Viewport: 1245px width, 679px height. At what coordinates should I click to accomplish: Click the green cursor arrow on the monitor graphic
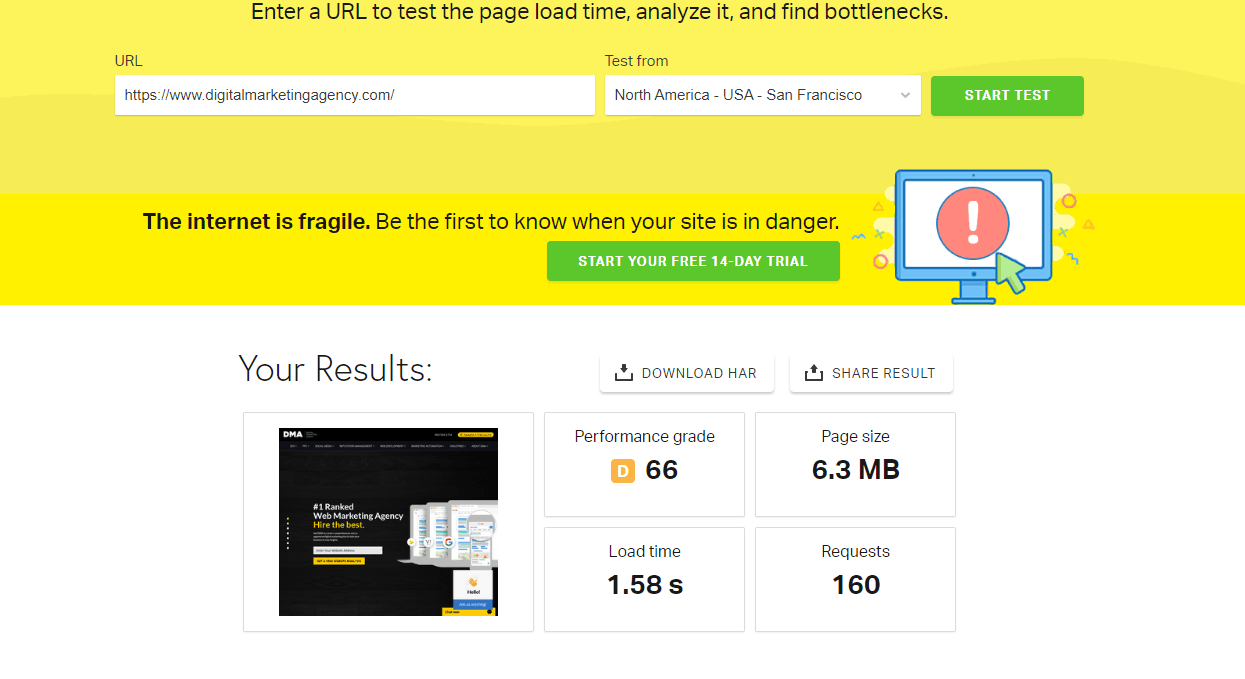(1010, 271)
